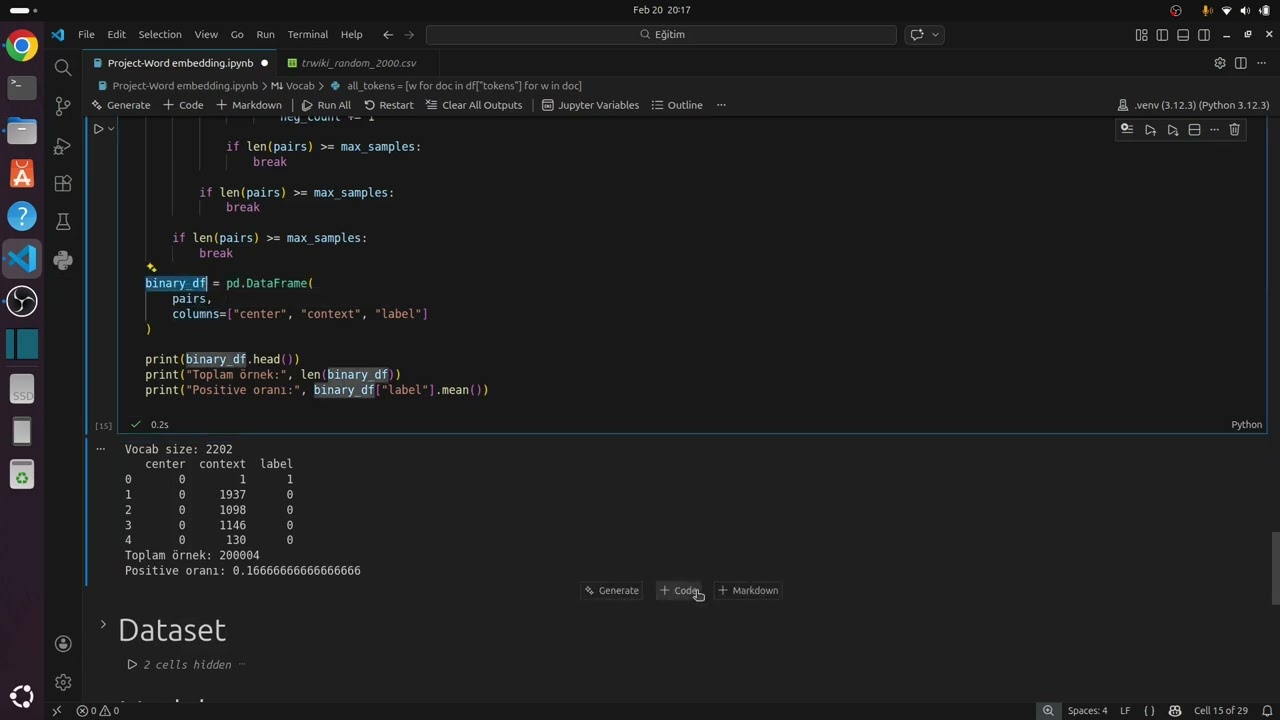
Task: Open Source Control view in activity bar
Action: (63, 106)
